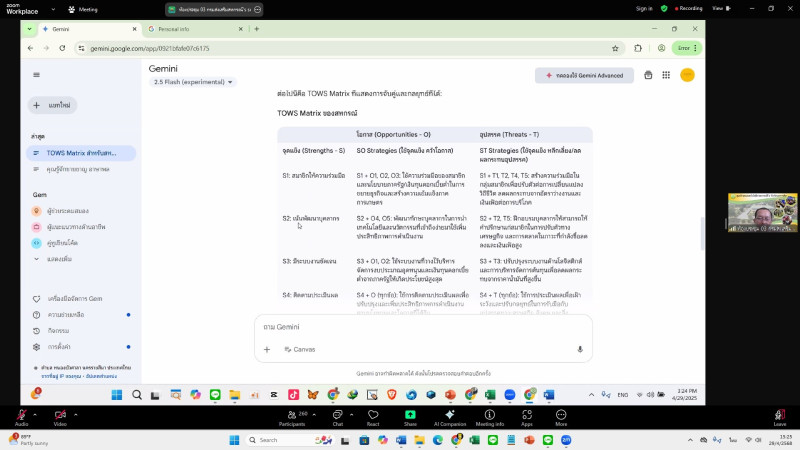Viewport: 800px width, 450px height.
Task: Open AI Companion in Zoom
Action: pos(449,417)
